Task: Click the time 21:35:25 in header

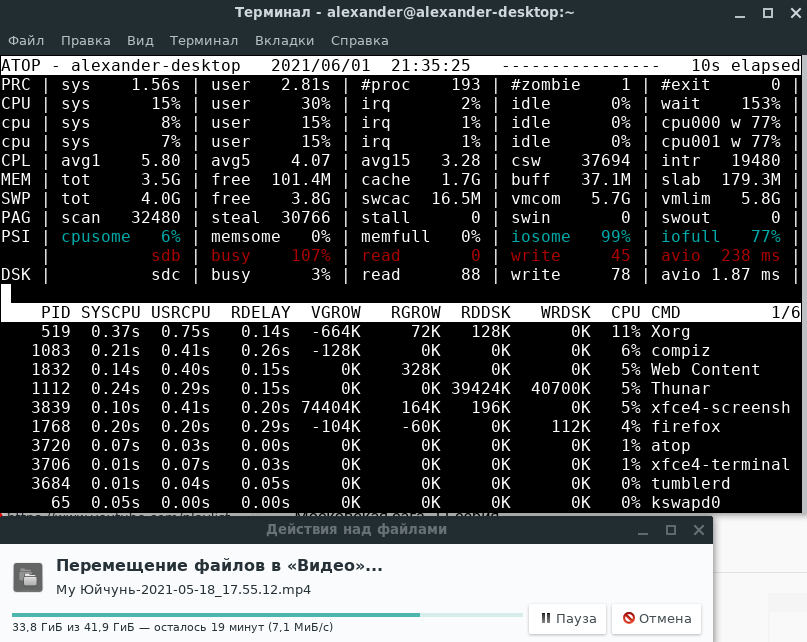Action: point(430,66)
